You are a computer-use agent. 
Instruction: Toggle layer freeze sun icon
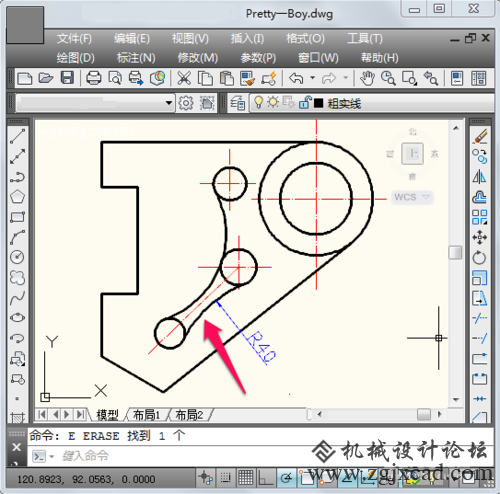point(273,102)
